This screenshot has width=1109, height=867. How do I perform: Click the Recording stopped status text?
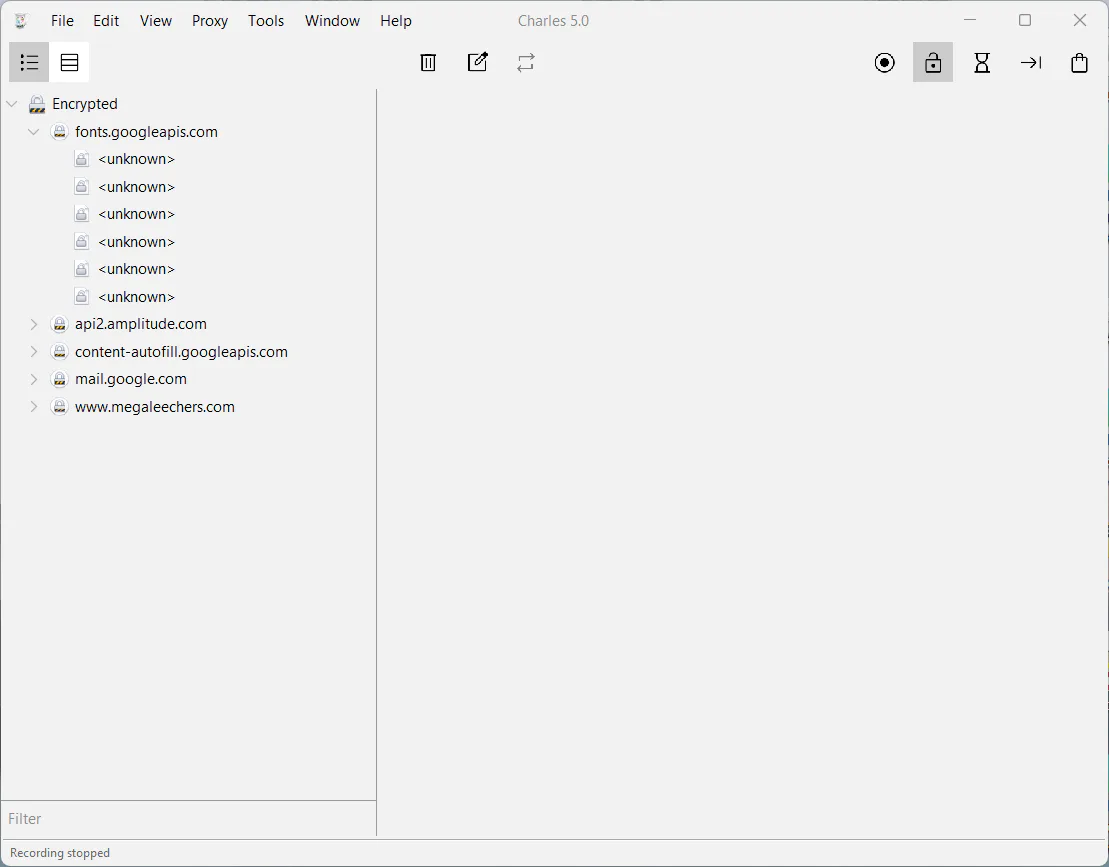coord(60,853)
